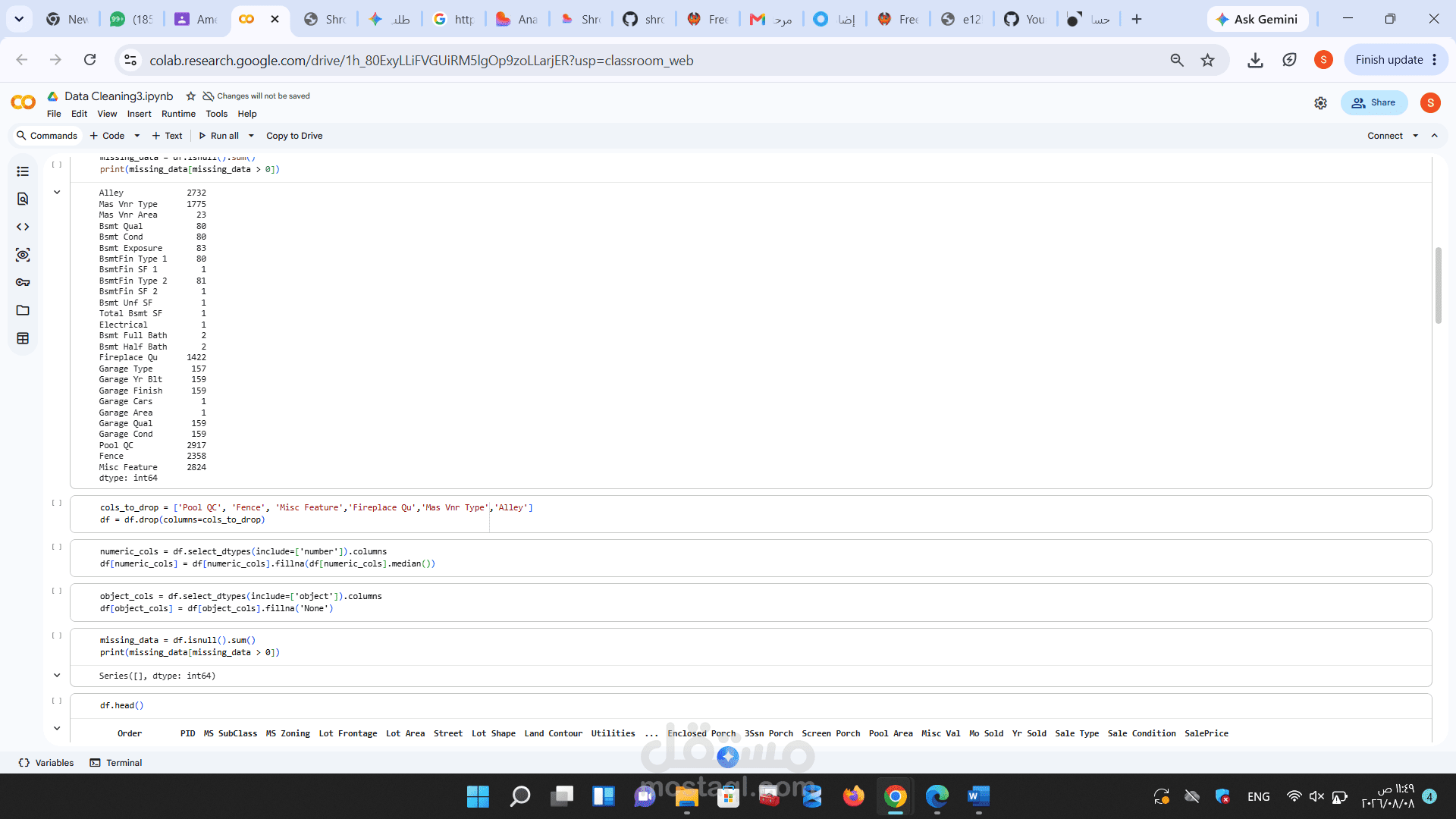Open the Variables panel
The image size is (1456, 819).
[46, 763]
